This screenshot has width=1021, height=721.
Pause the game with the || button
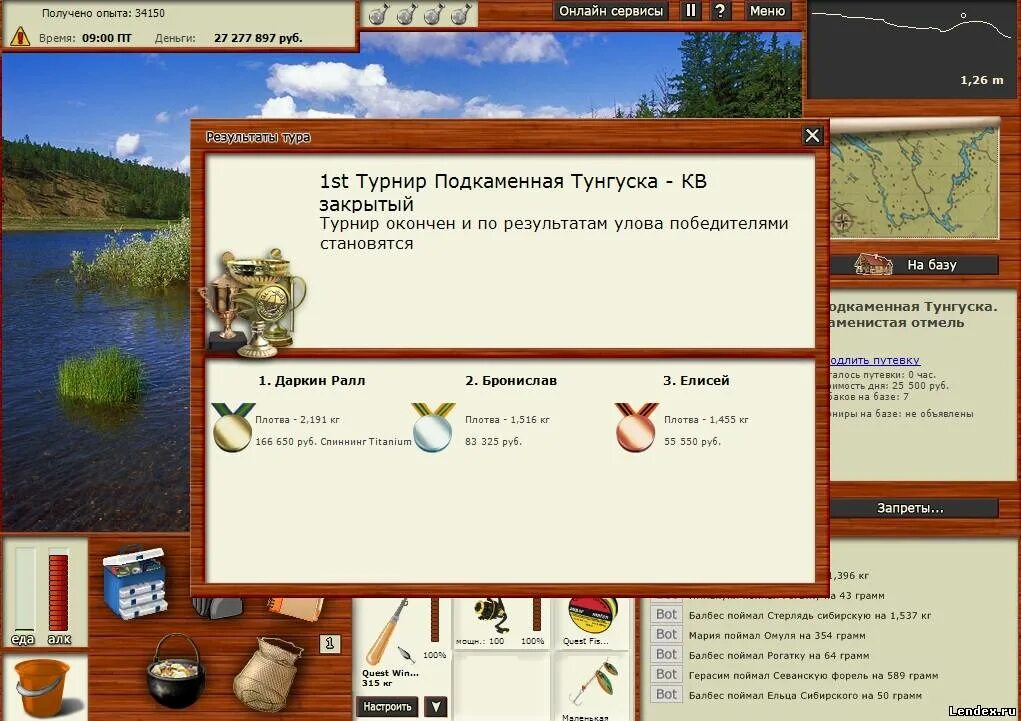click(690, 11)
